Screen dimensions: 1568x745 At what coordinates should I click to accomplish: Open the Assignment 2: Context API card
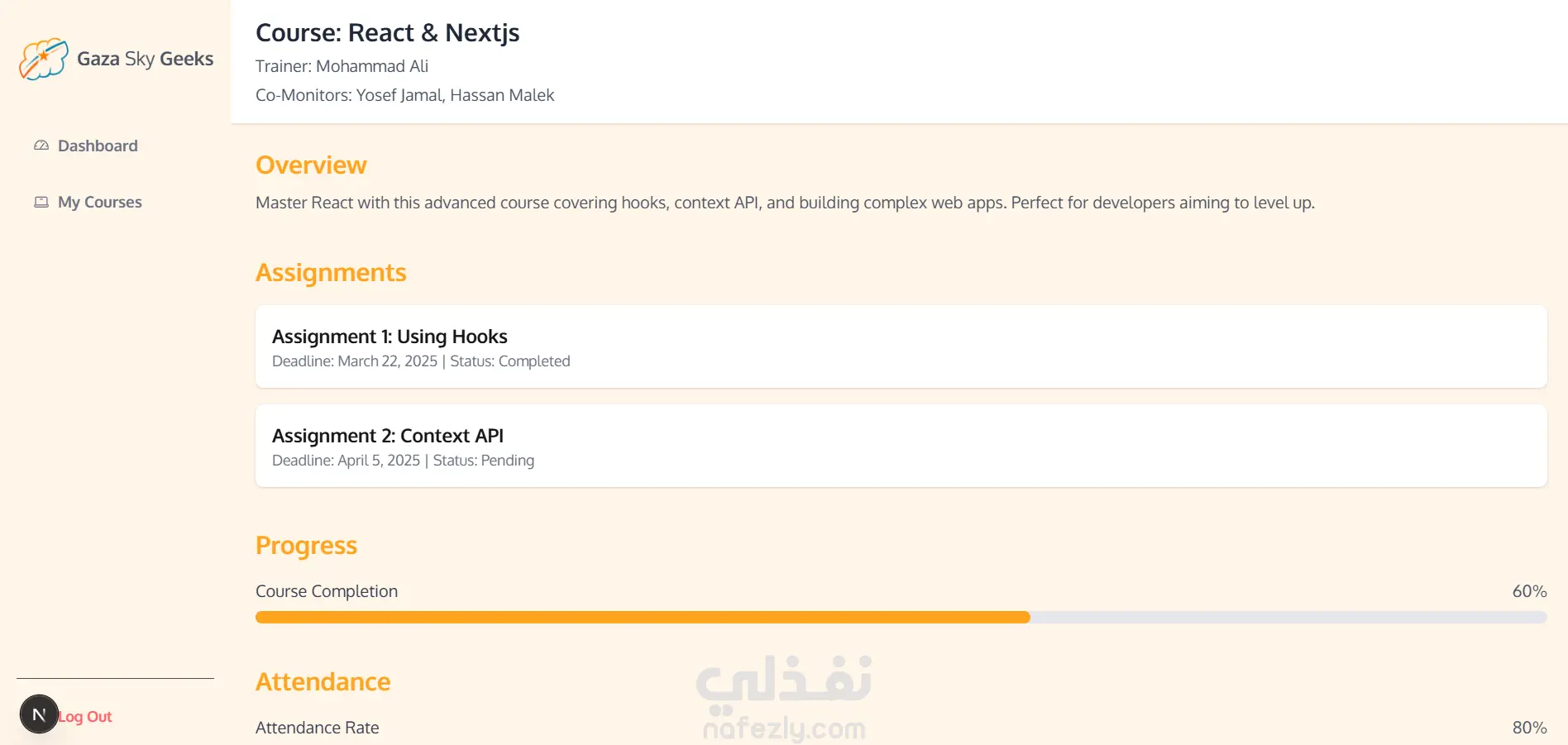point(901,446)
